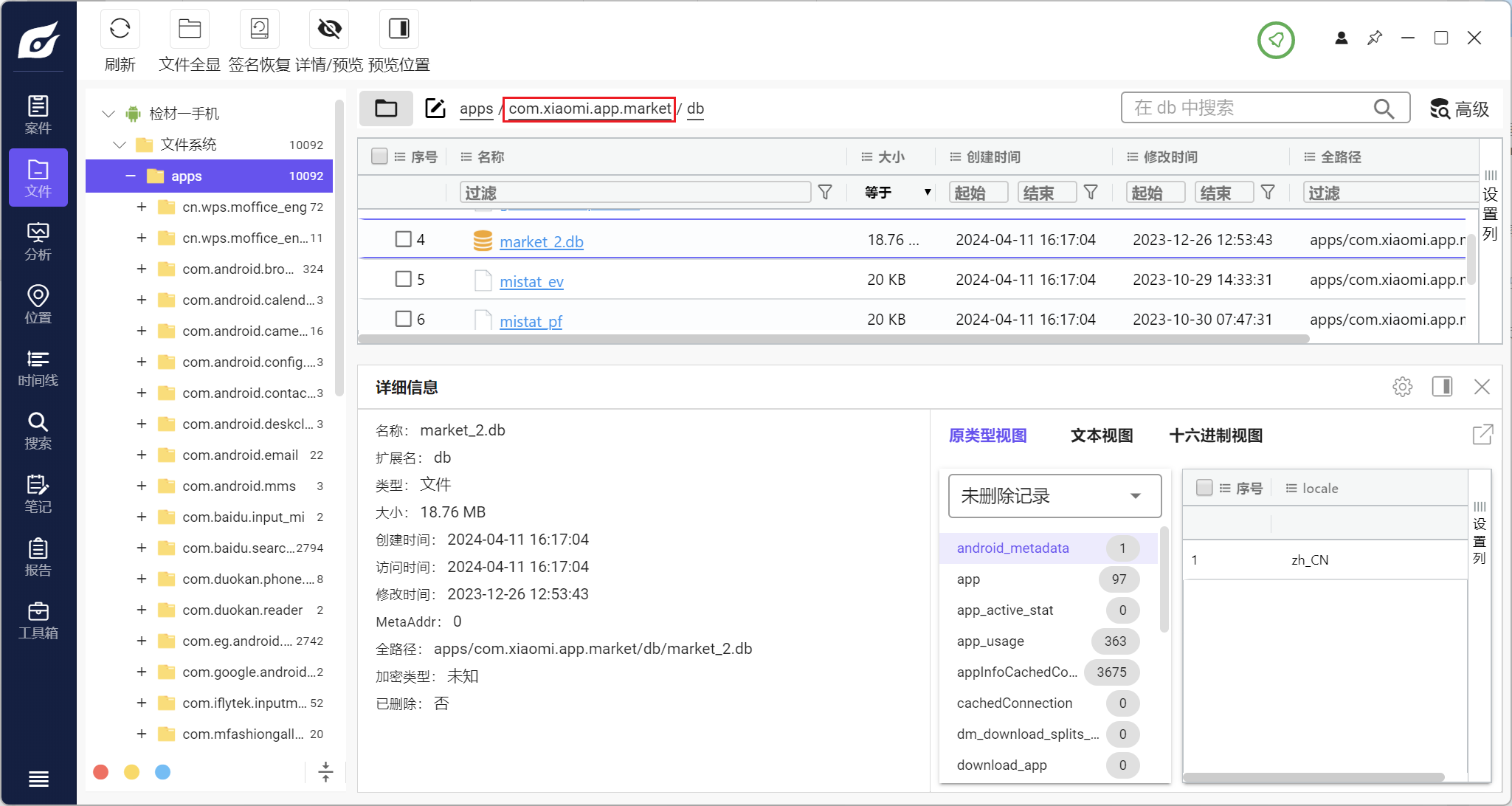Collapse the 文件系统 tree node

click(120, 145)
